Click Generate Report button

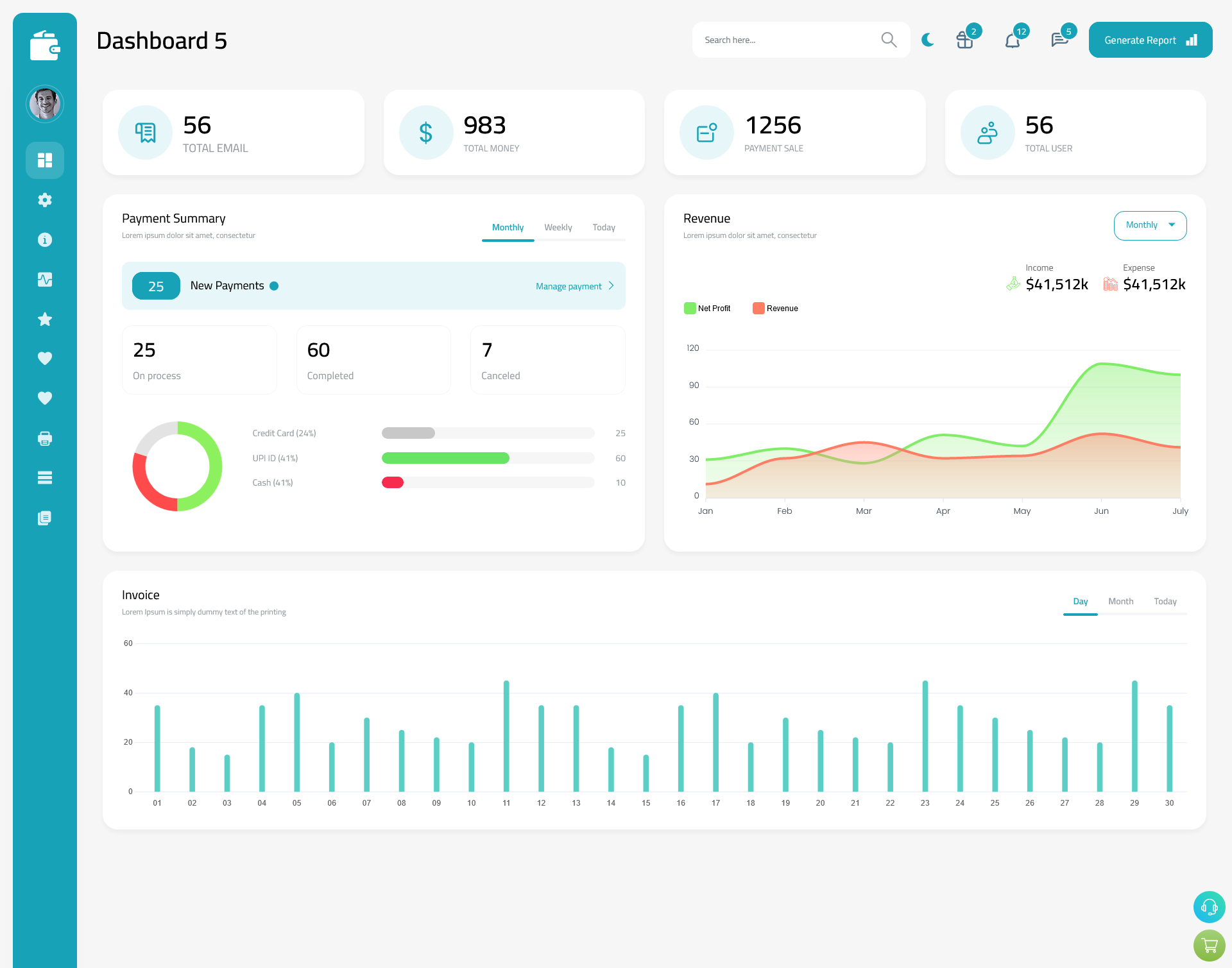pyautogui.click(x=1148, y=40)
